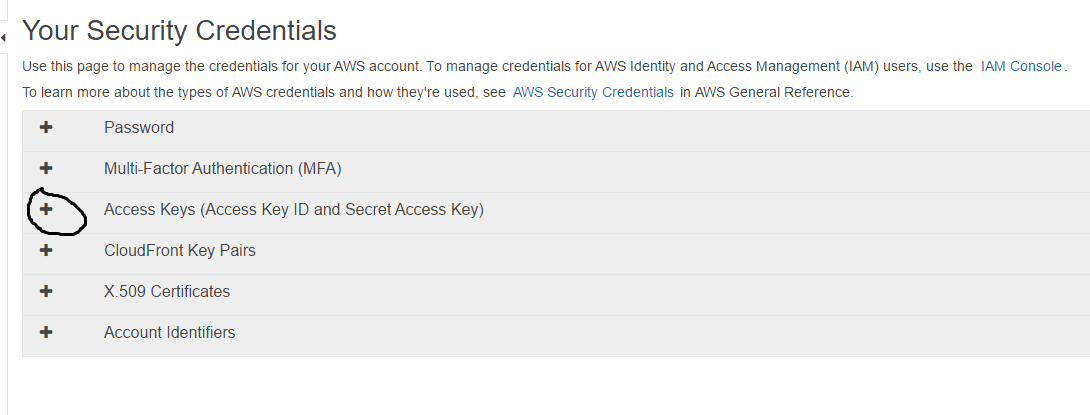Open the Multi-Factor Authentication (MFA) label
The height and width of the screenshot is (415, 1090).
pyautogui.click(x=222, y=169)
